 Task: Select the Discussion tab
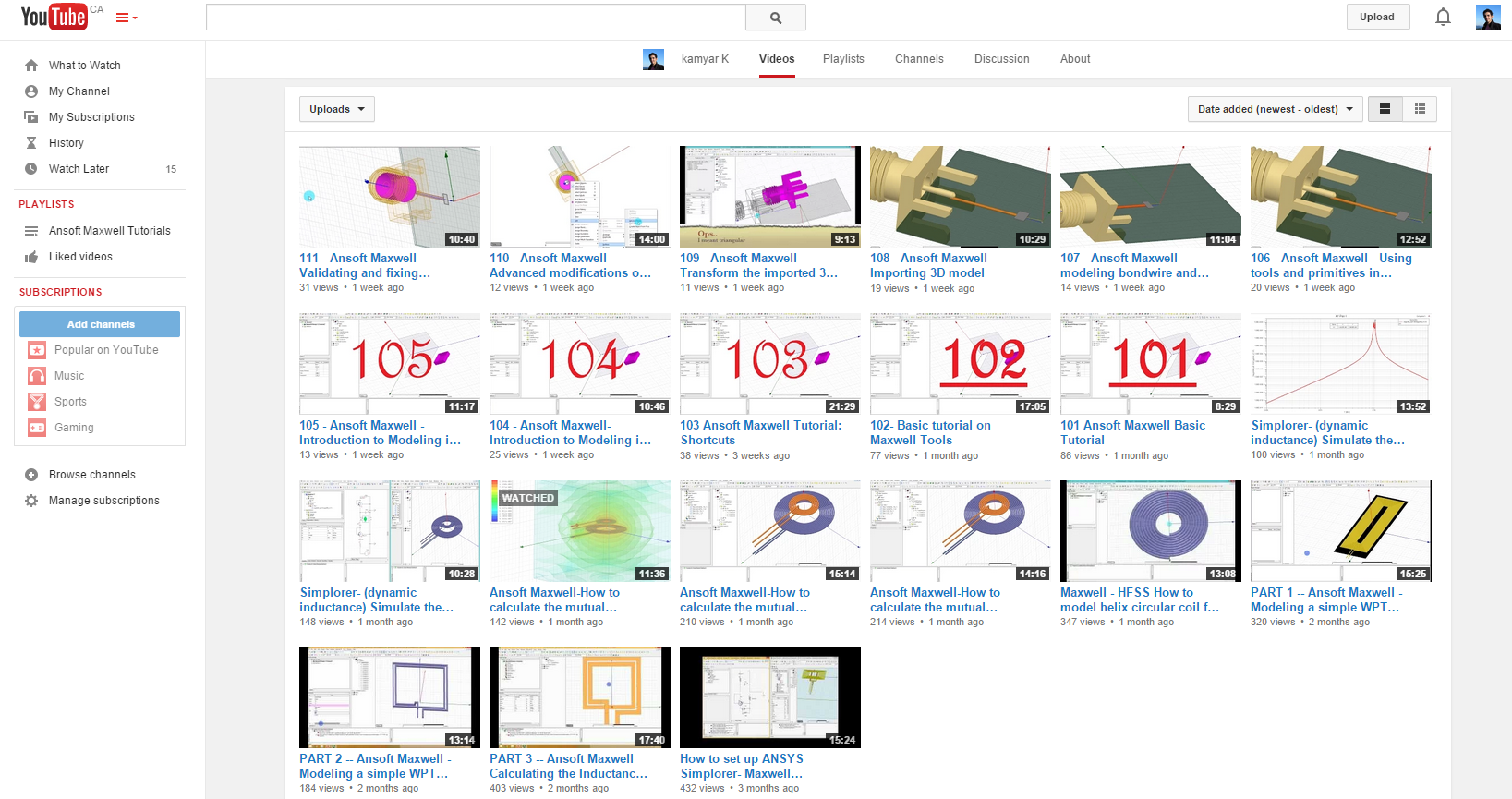(1001, 59)
